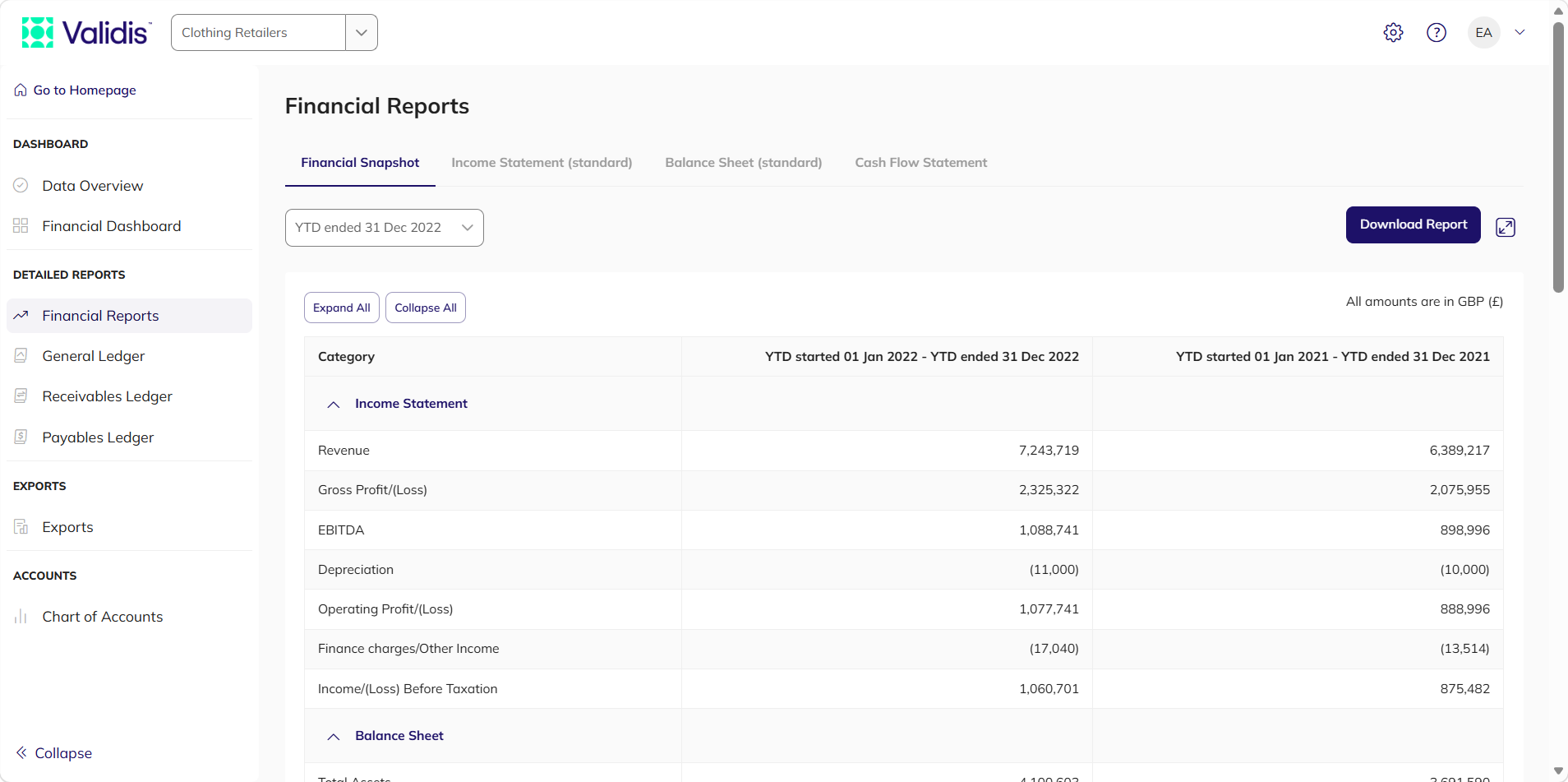Click the Revenue row label
The width and height of the screenshot is (1568, 782).
(x=344, y=451)
